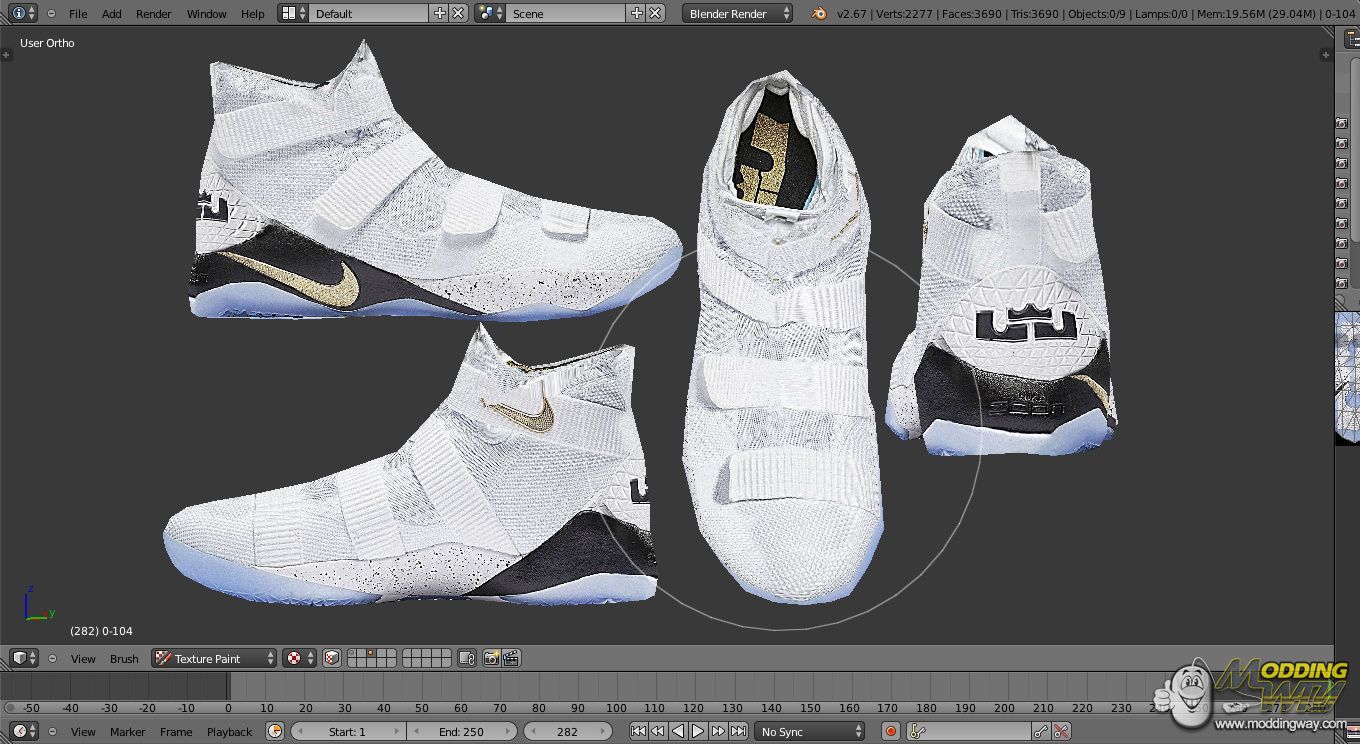The height and width of the screenshot is (744, 1360).
Task: Click the OpenGL render animation clapperboard icon
Action: pos(511,658)
